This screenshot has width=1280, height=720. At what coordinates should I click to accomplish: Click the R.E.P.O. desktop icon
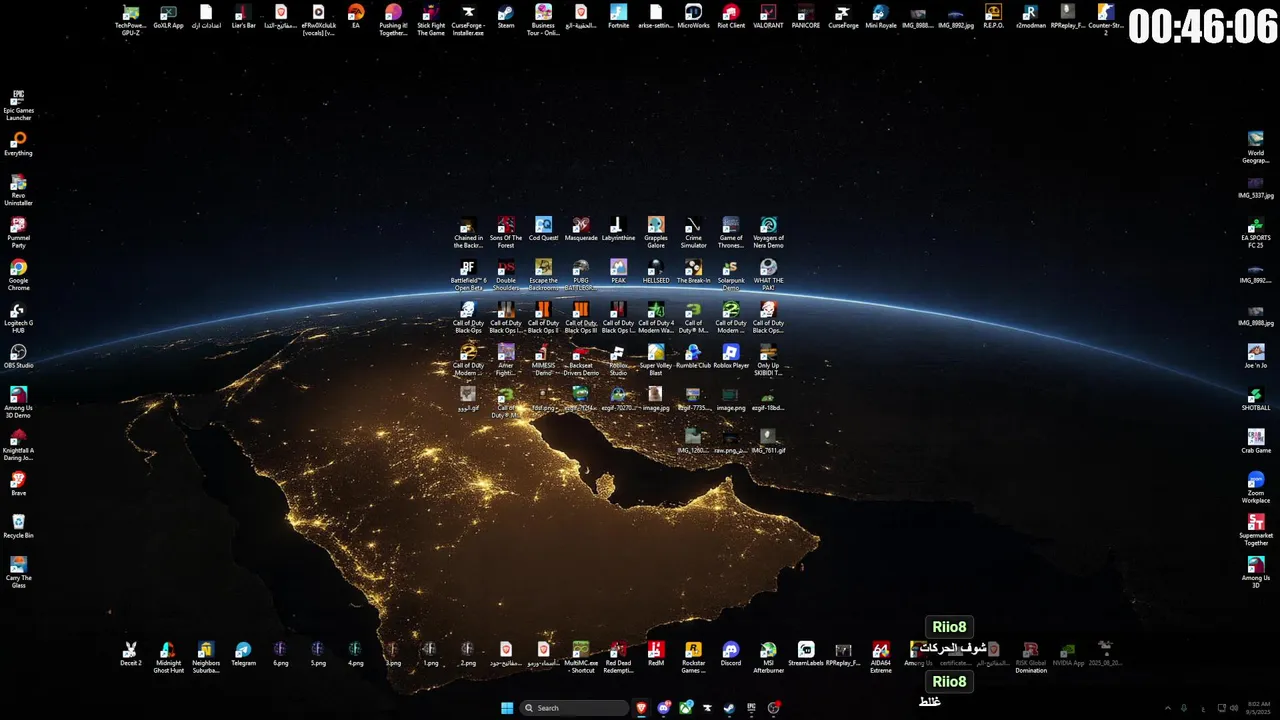(993, 17)
